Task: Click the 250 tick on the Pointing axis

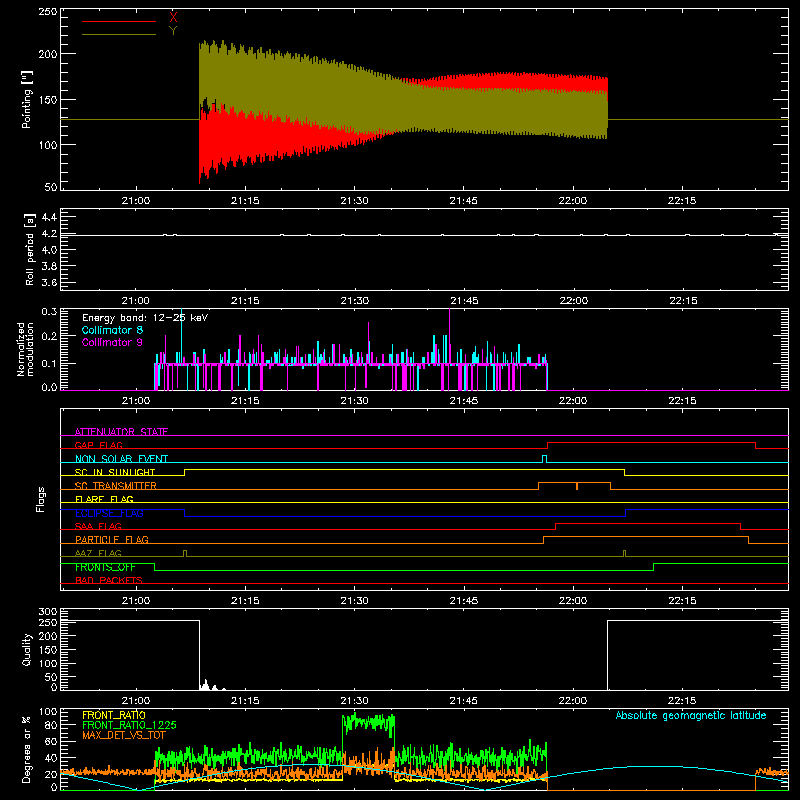Action: pyautogui.click(x=48, y=12)
